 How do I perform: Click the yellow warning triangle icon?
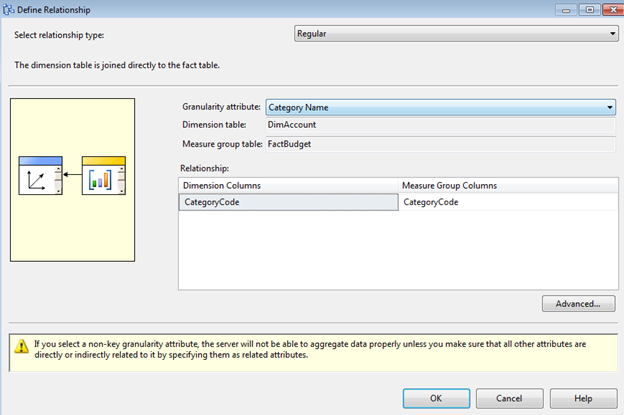[x=20, y=348]
